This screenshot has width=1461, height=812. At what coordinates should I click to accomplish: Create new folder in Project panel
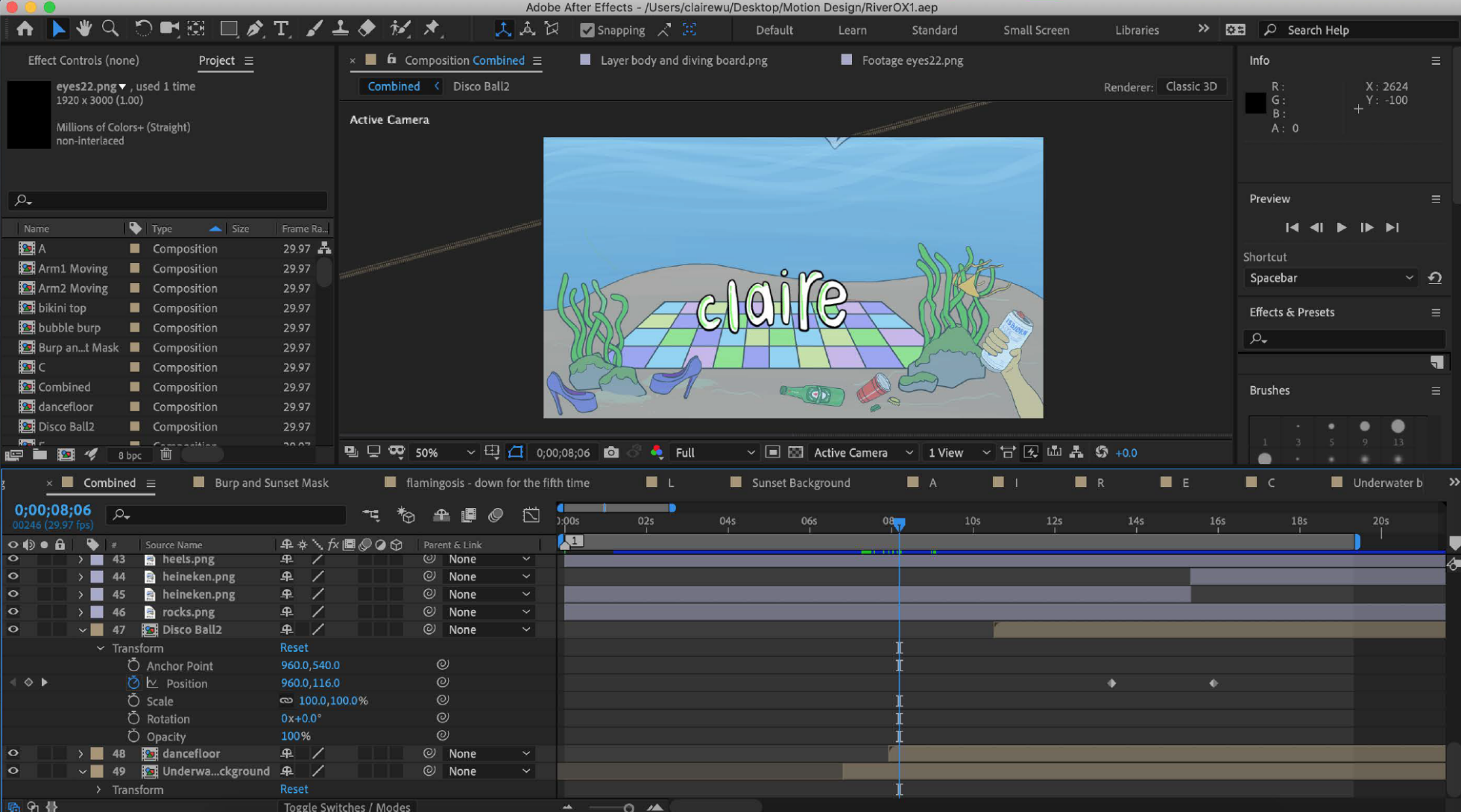point(40,454)
